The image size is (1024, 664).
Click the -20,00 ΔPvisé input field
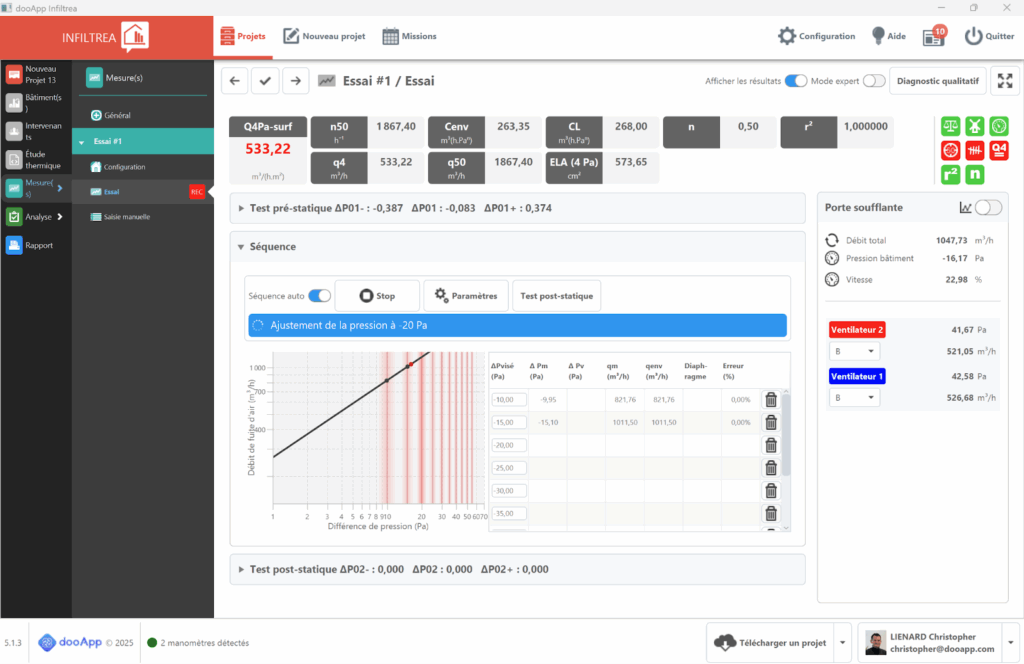pos(508,445)
